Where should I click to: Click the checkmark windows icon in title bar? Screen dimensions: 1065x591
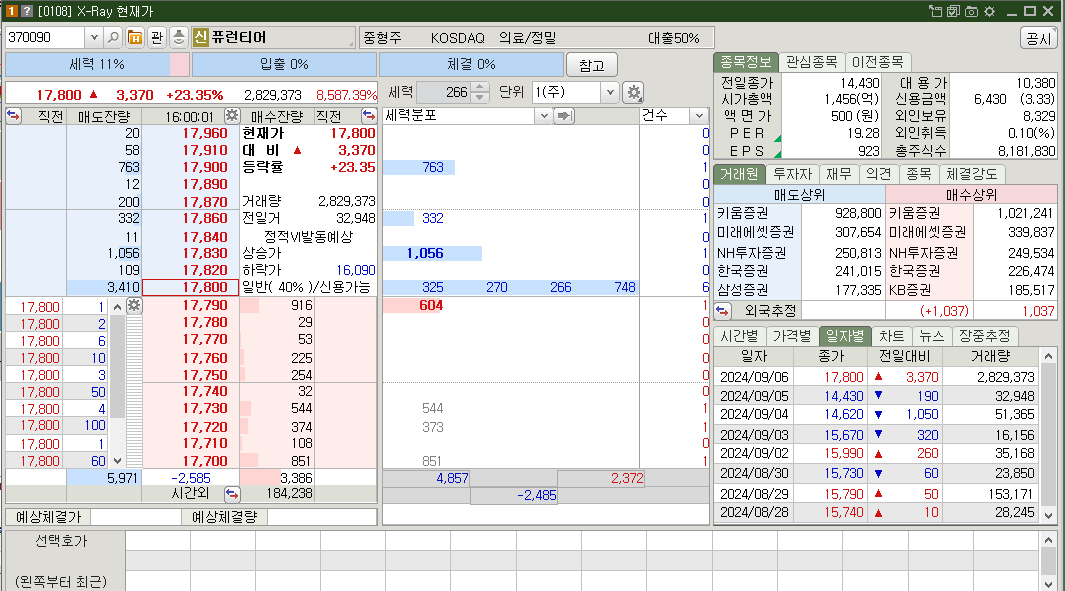[954, 11]
